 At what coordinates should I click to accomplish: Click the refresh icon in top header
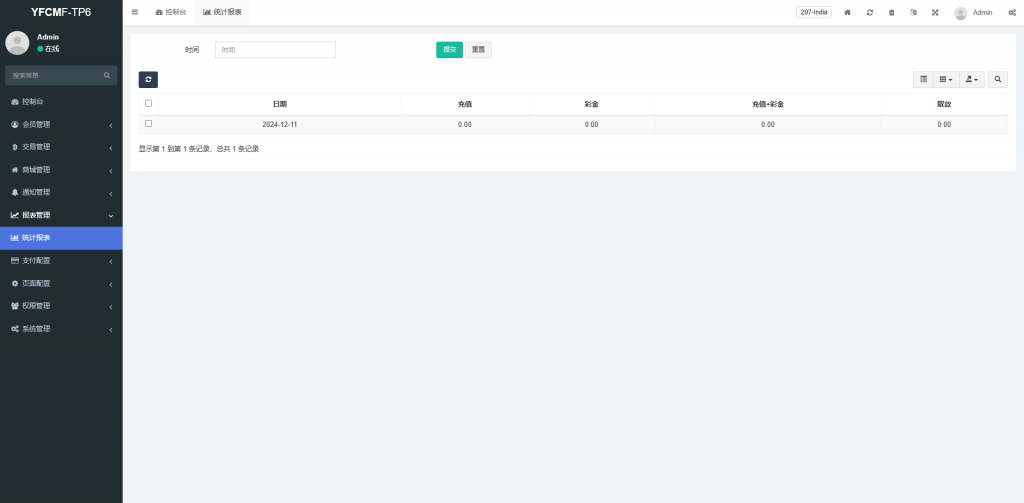click(x=870, y=12)
